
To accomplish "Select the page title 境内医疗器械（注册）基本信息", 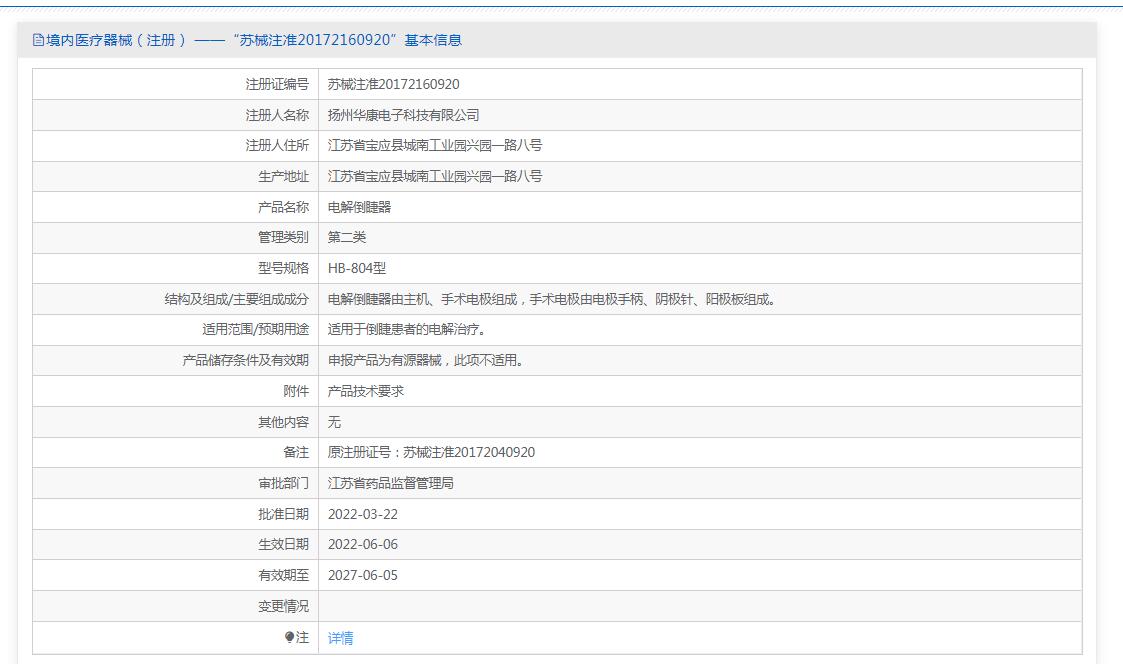I will tap(254, 40).
